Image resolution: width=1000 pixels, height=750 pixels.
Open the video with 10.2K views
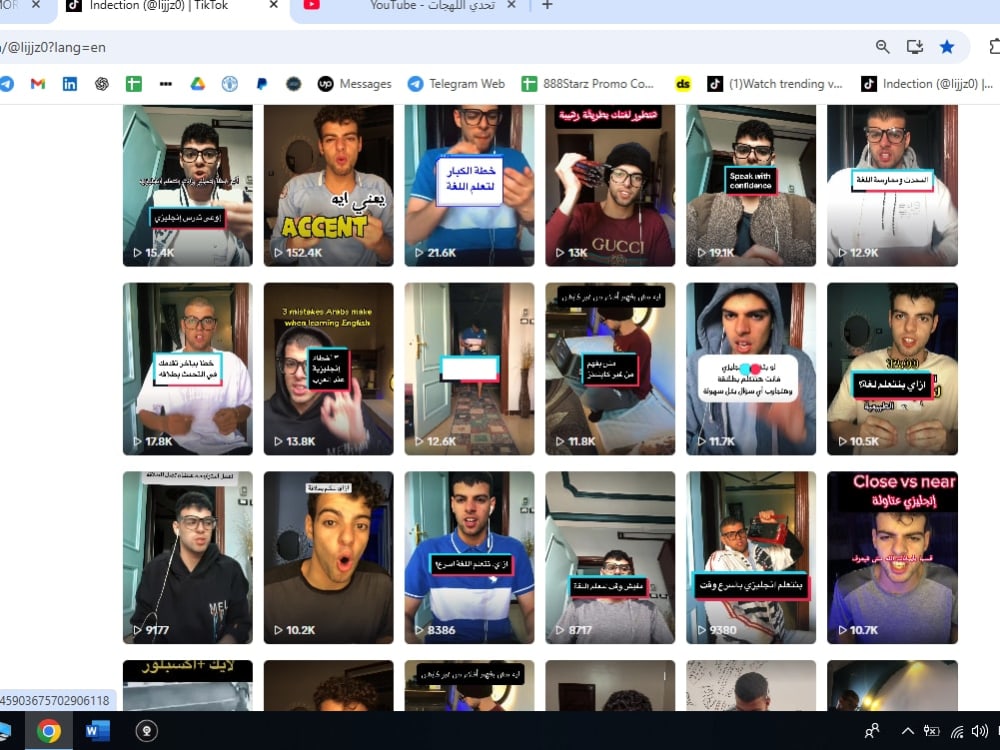pos(328,557)
